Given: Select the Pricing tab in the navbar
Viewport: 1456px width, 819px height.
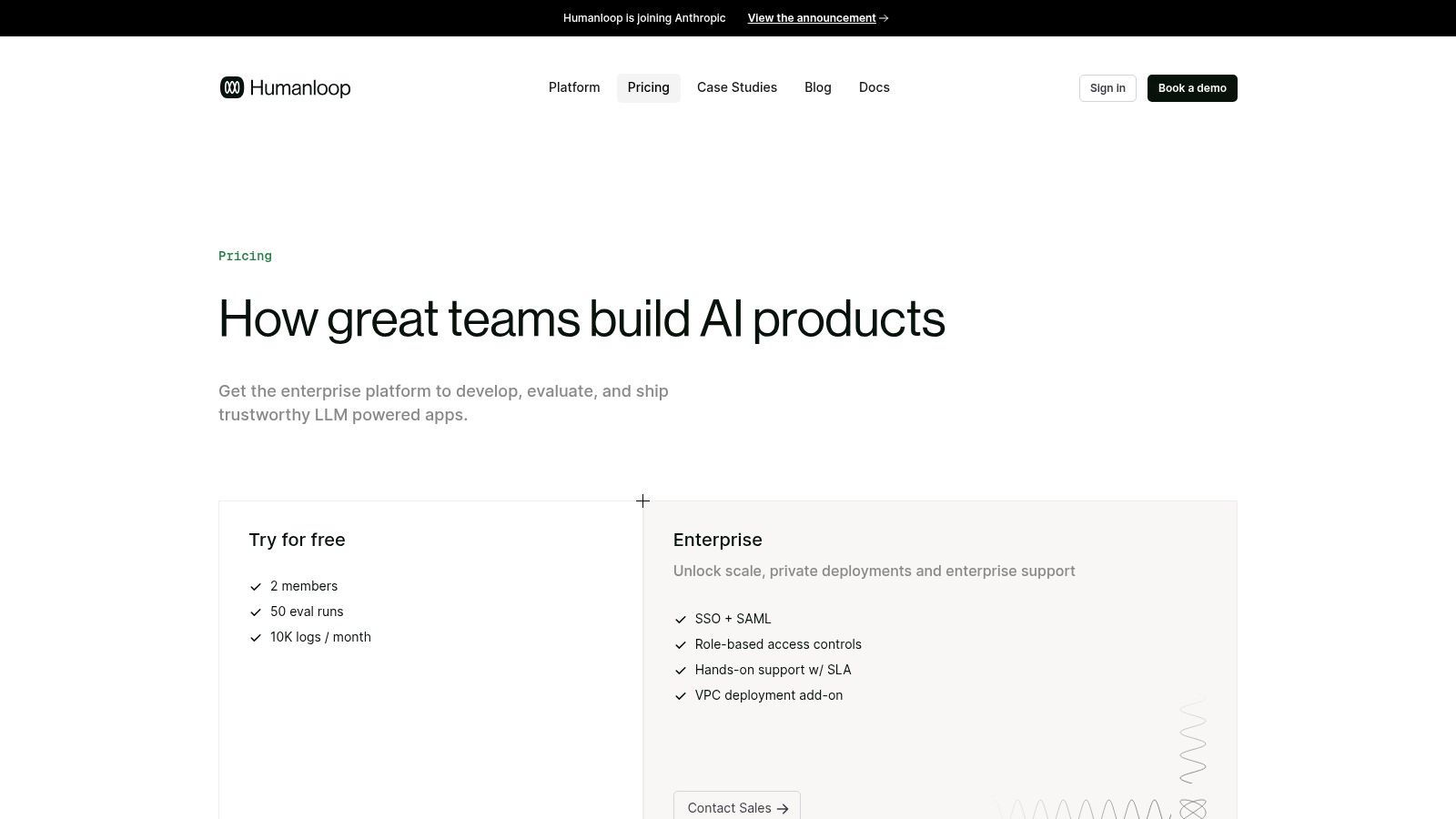Looking at the screenshot, I should click(x=648, y=87).
